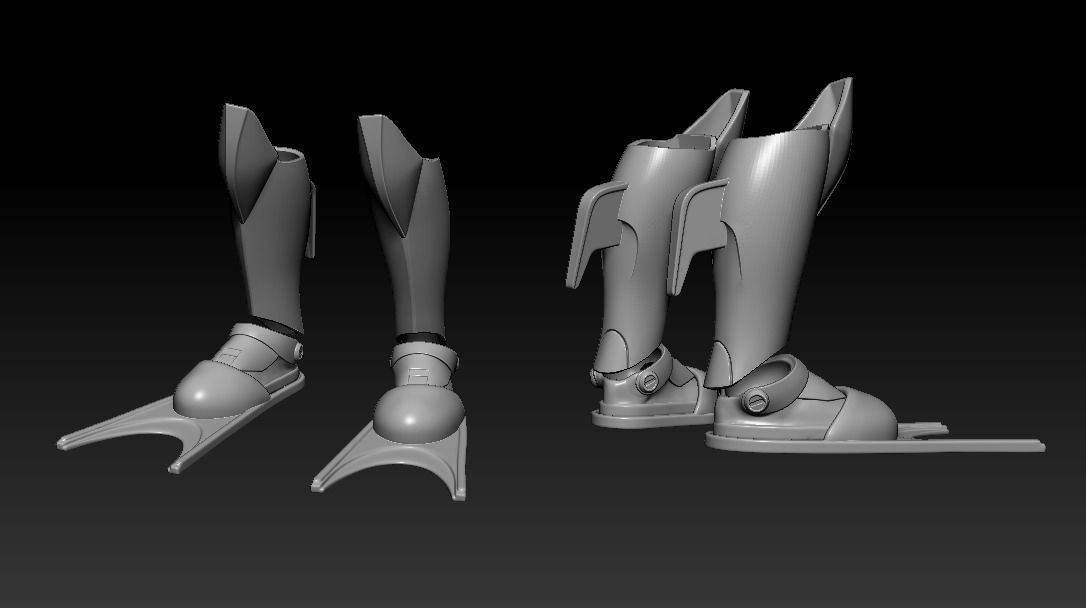Select the side wing plate on the rightmost leg's calf
This screenshot has height=608, width=1086.
click(696, 235)
